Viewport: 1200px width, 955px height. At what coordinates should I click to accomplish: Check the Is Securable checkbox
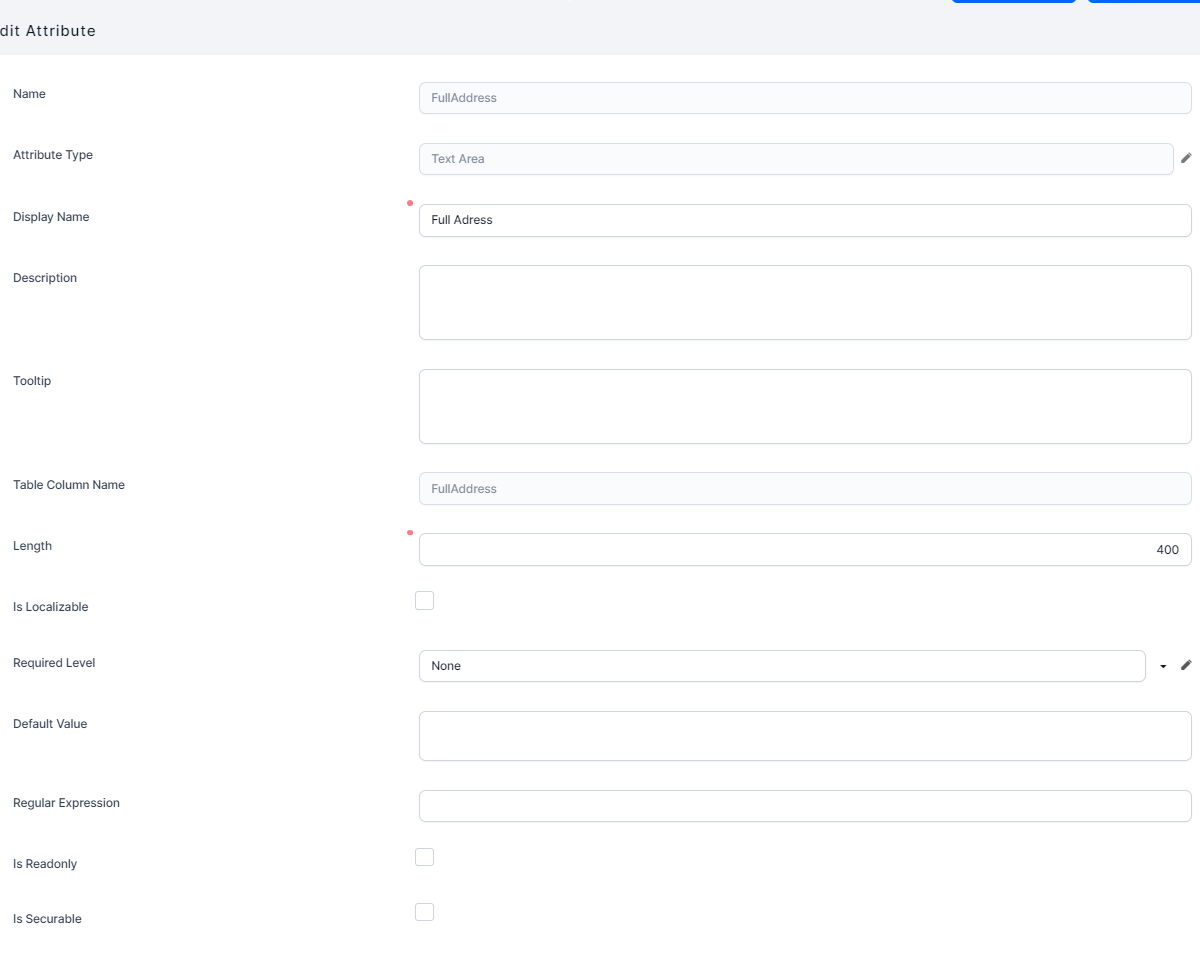pos(424,912)
